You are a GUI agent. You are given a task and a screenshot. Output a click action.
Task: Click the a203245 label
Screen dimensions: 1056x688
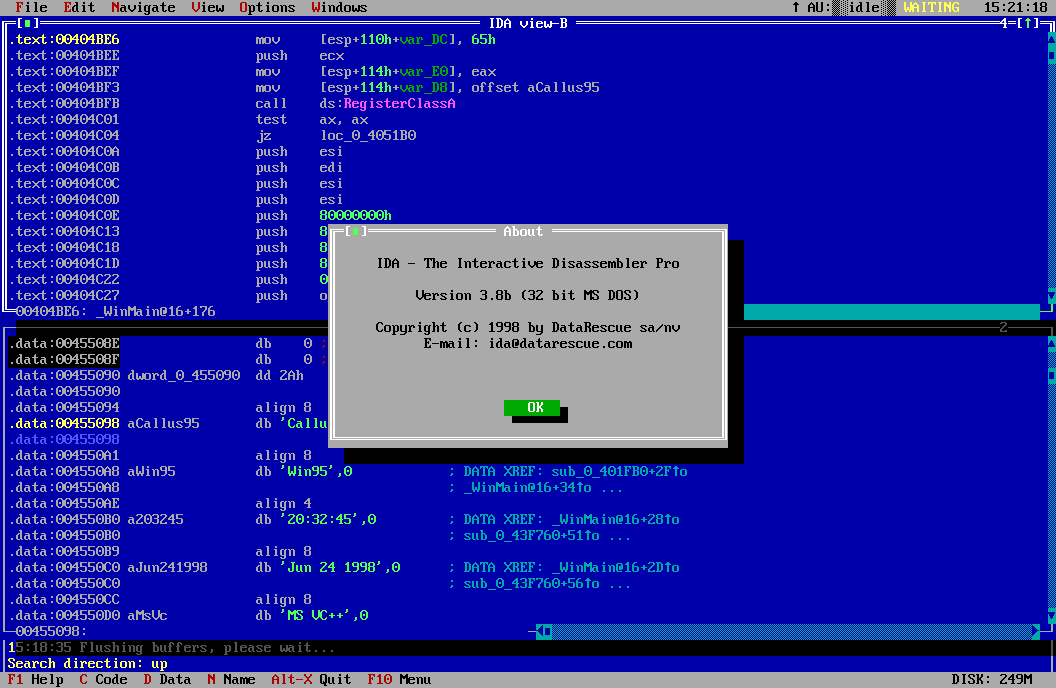pyautogui.click(x=155, y=520)
